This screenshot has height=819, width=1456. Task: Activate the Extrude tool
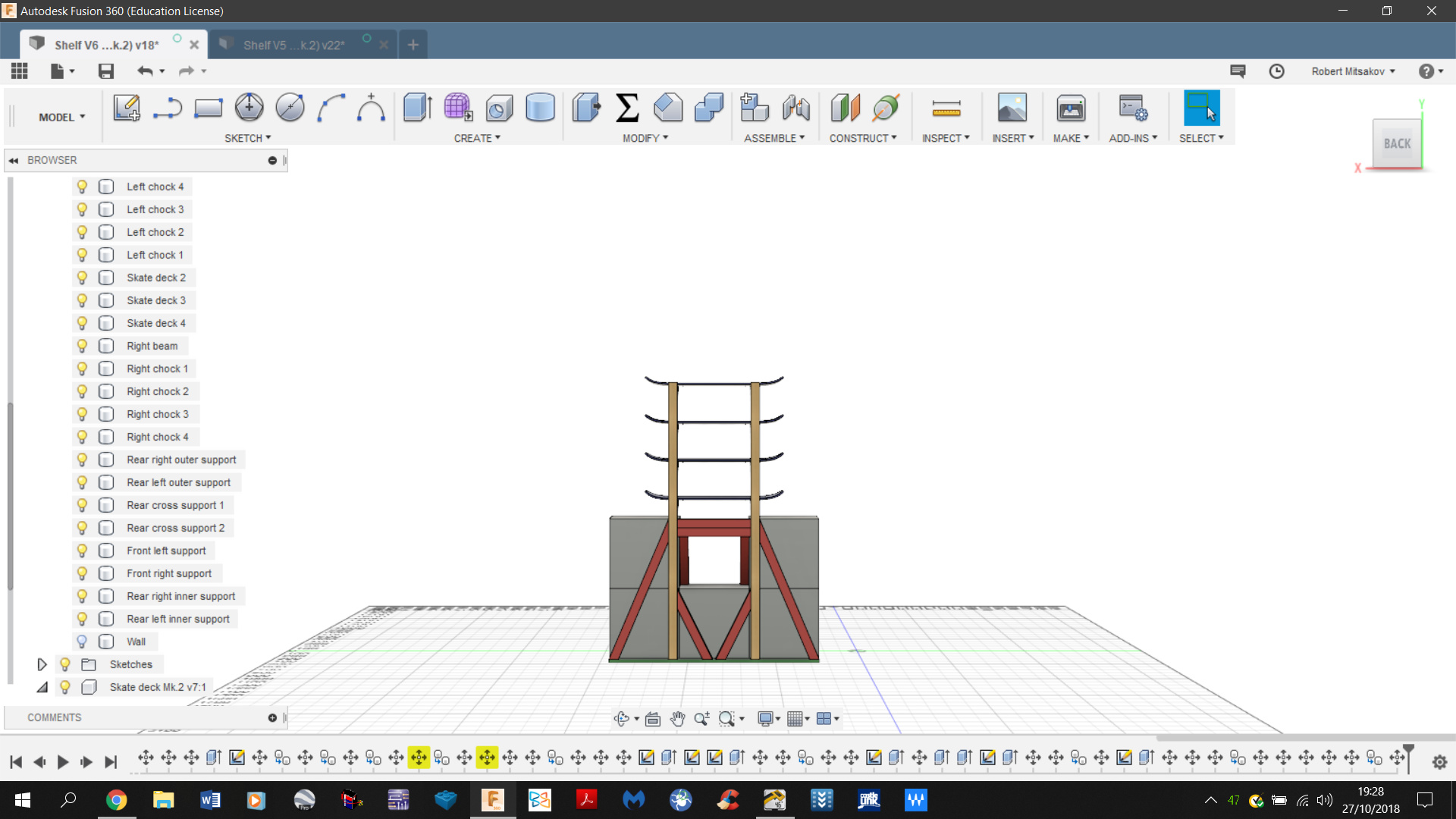[x=417, y=108]
